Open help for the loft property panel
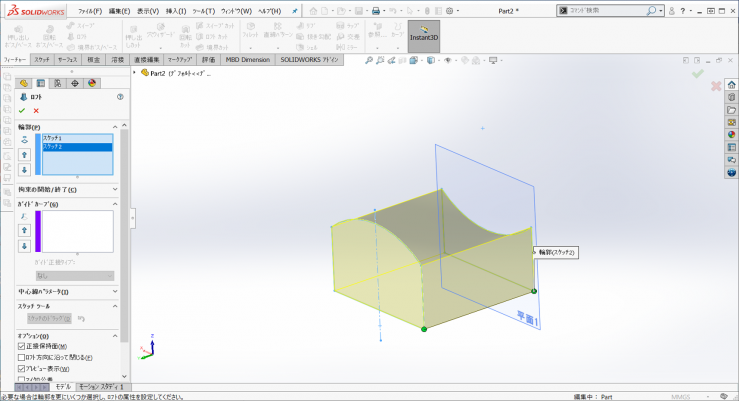The height and width of the screenshot is (401, 739). (120, 97)
